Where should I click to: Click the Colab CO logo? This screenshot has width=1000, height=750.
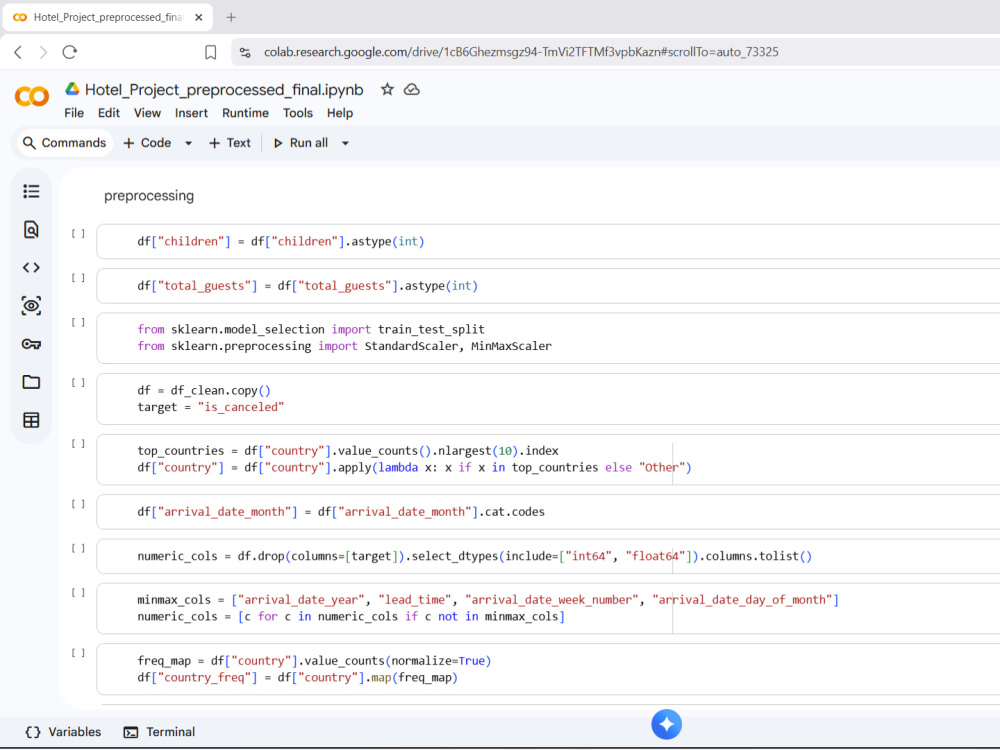tap(31, 96)
